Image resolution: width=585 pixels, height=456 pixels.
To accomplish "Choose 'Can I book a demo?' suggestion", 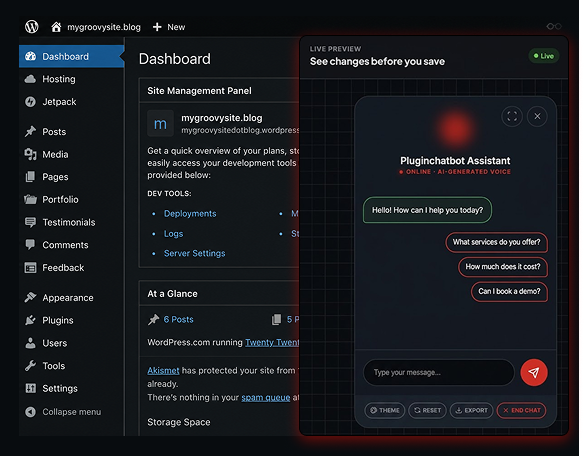I will tap(509, 291).
